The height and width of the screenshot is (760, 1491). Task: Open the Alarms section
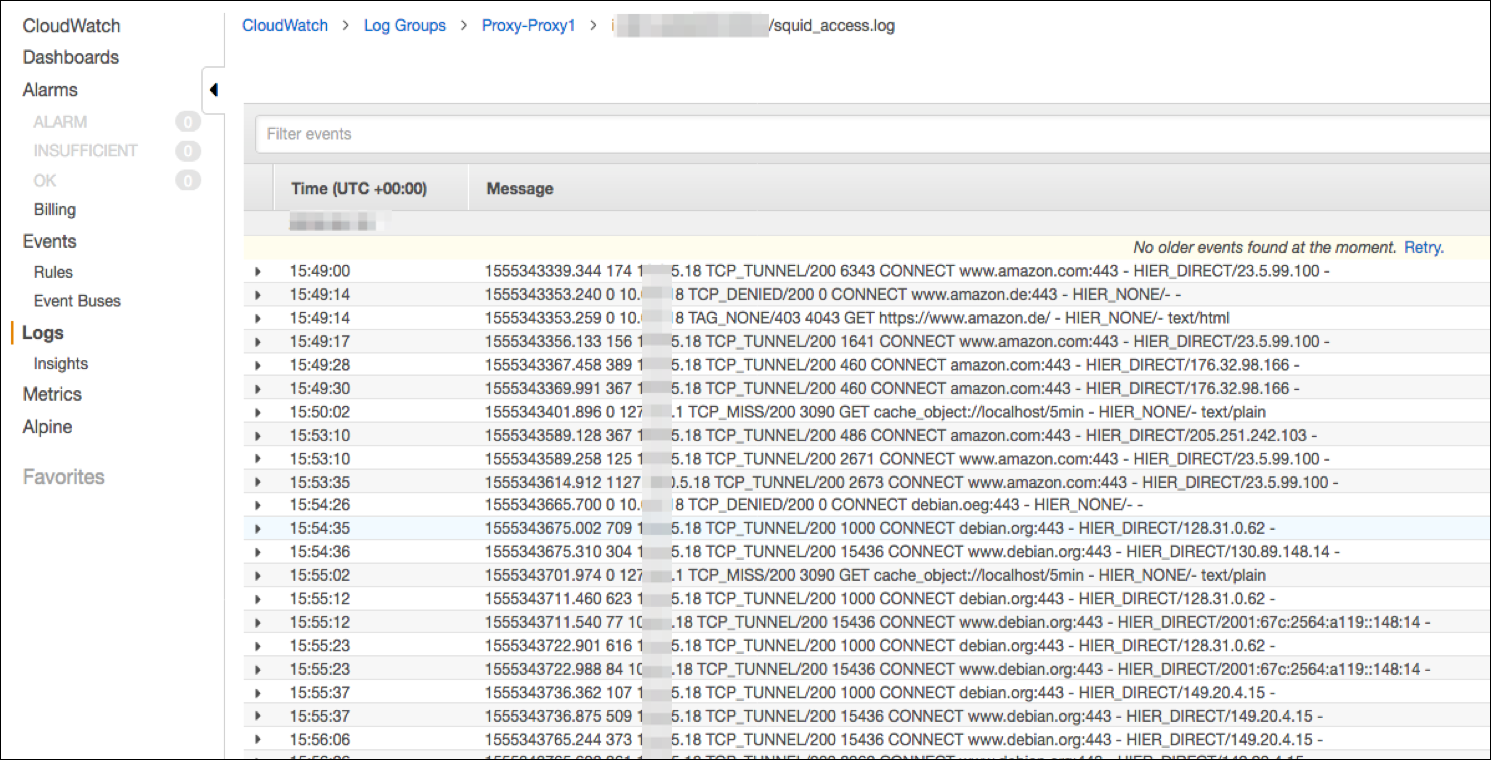[x=50, y=89]
